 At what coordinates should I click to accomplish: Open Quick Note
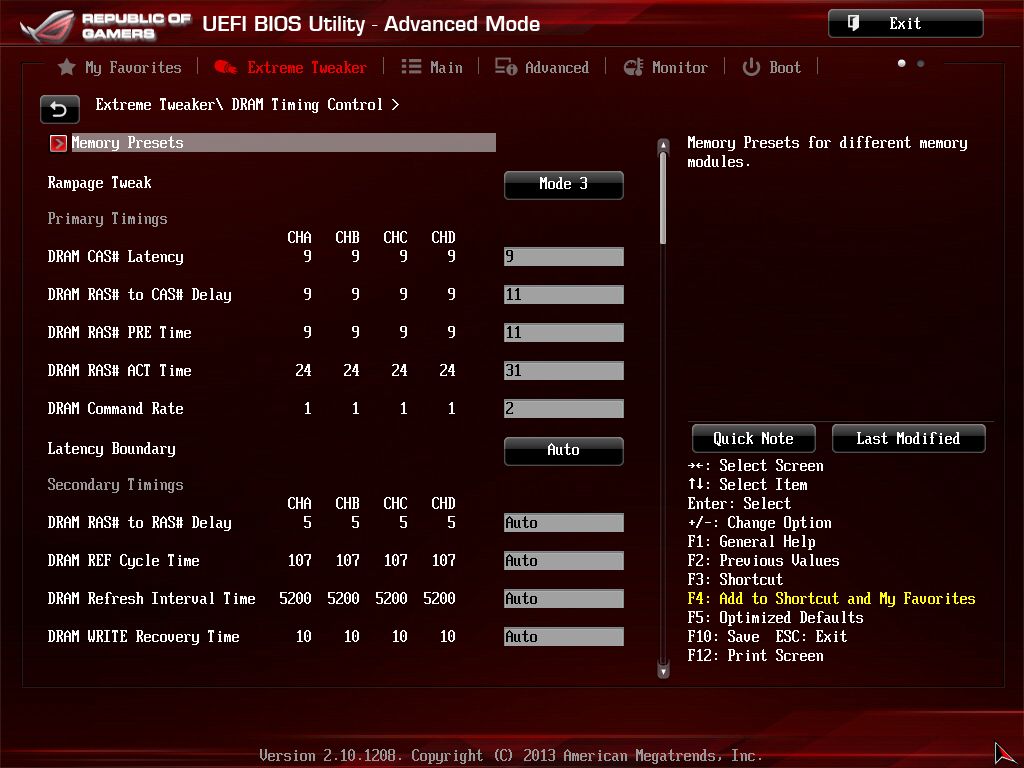(x=754, y=438)
